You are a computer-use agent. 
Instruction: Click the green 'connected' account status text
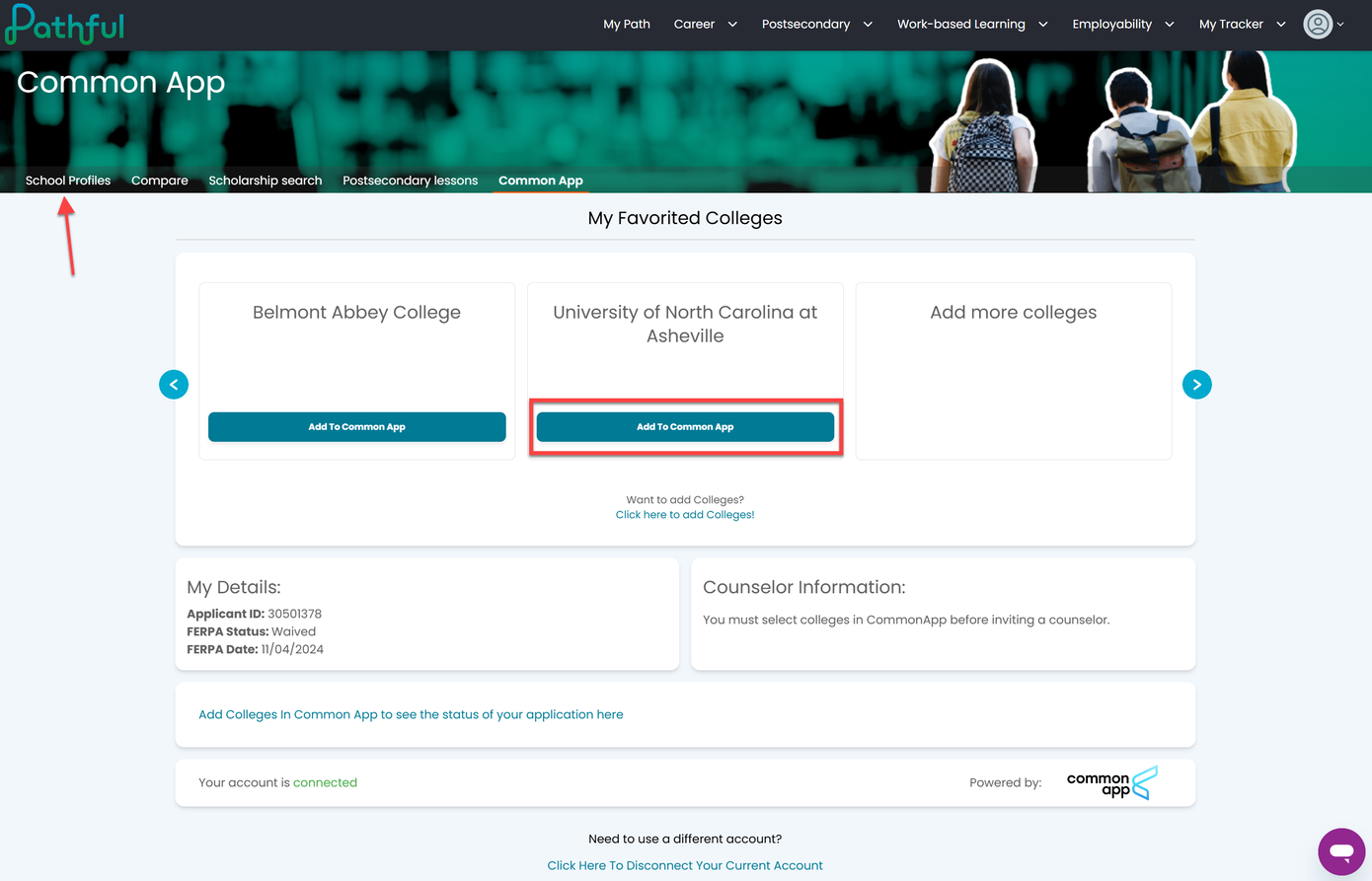tap(325, 782)
